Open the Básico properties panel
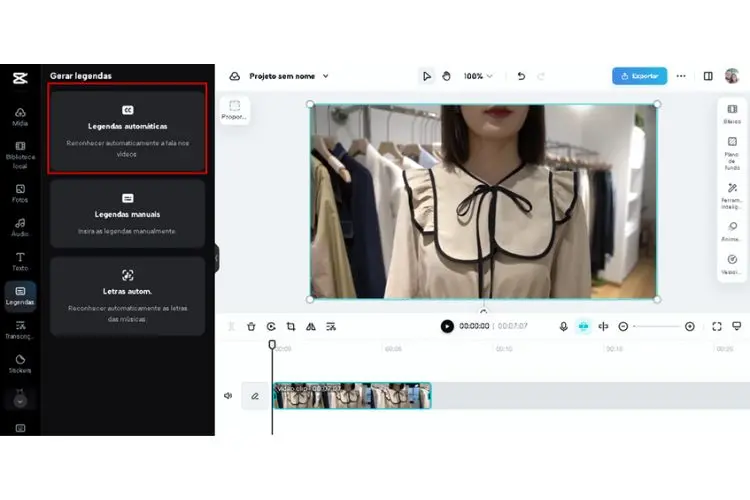This screenshot has width=750, height=500. 732,114
